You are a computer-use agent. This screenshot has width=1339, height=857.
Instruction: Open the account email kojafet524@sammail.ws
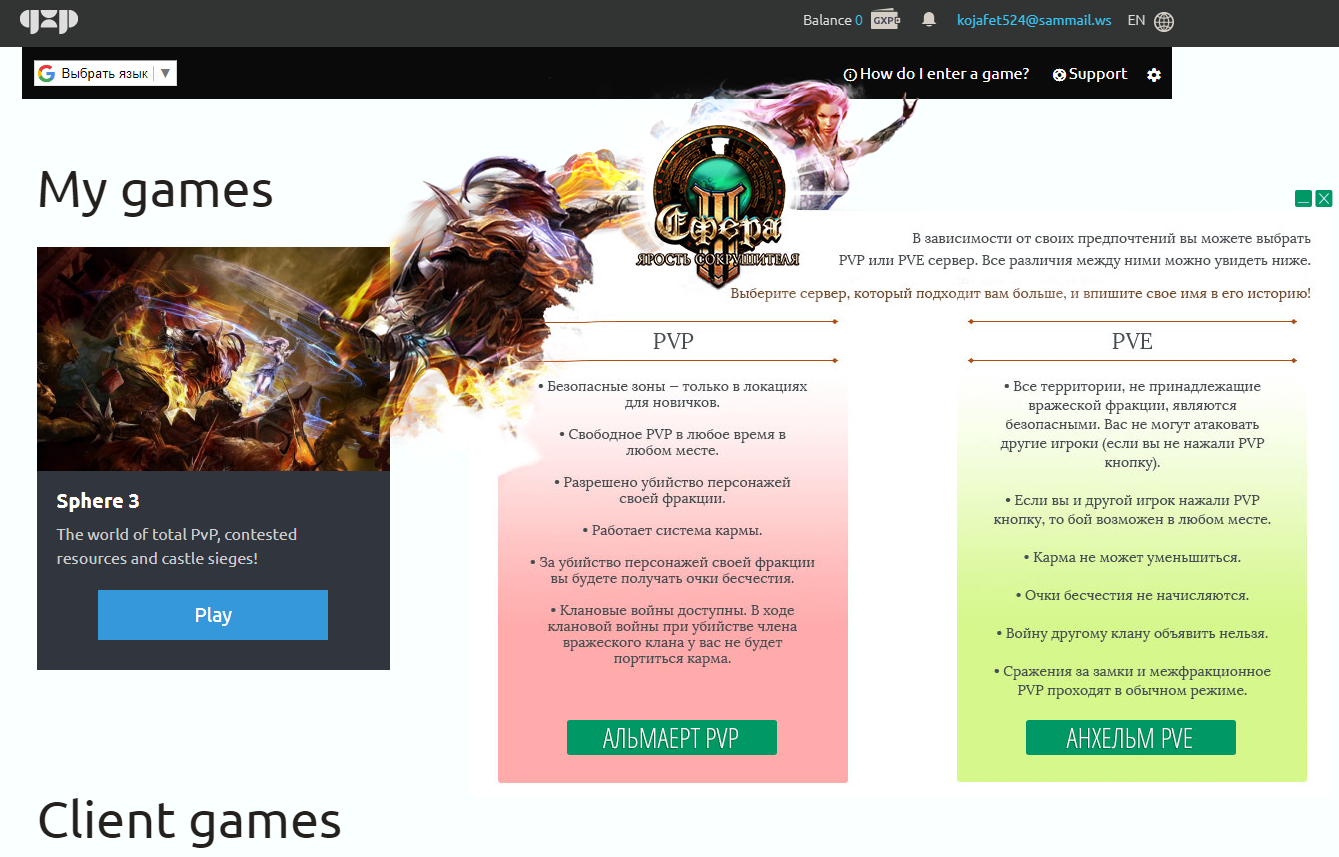point(1034,20)
